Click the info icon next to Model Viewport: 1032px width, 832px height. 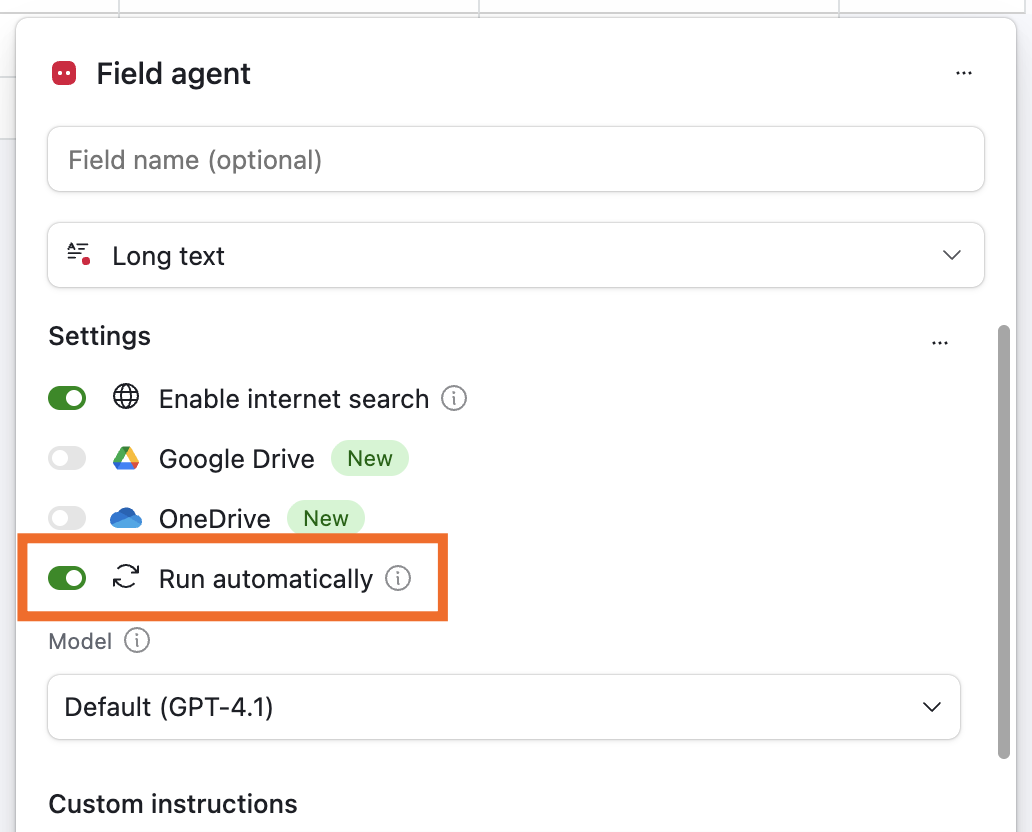(138, 641)
